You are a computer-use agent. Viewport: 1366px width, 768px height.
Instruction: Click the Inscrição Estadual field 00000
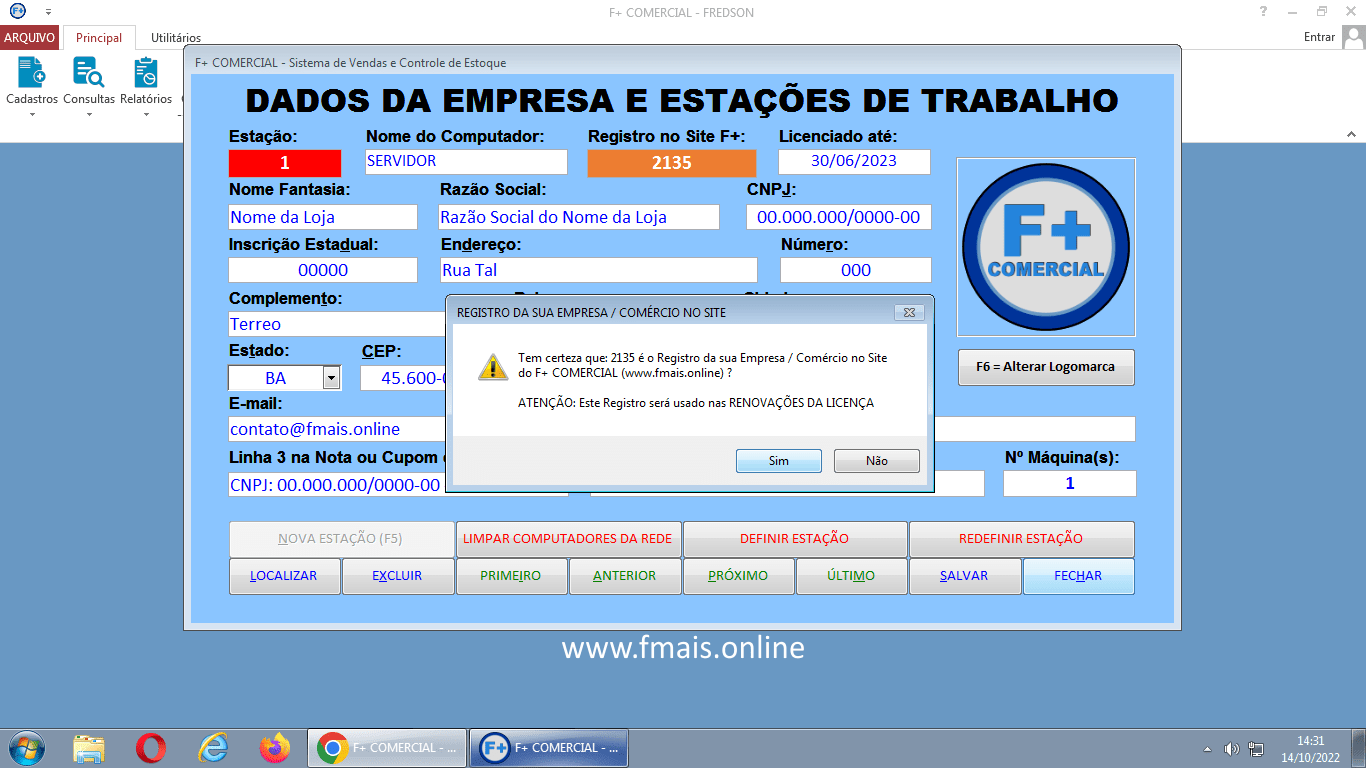(x=323, y=270)
